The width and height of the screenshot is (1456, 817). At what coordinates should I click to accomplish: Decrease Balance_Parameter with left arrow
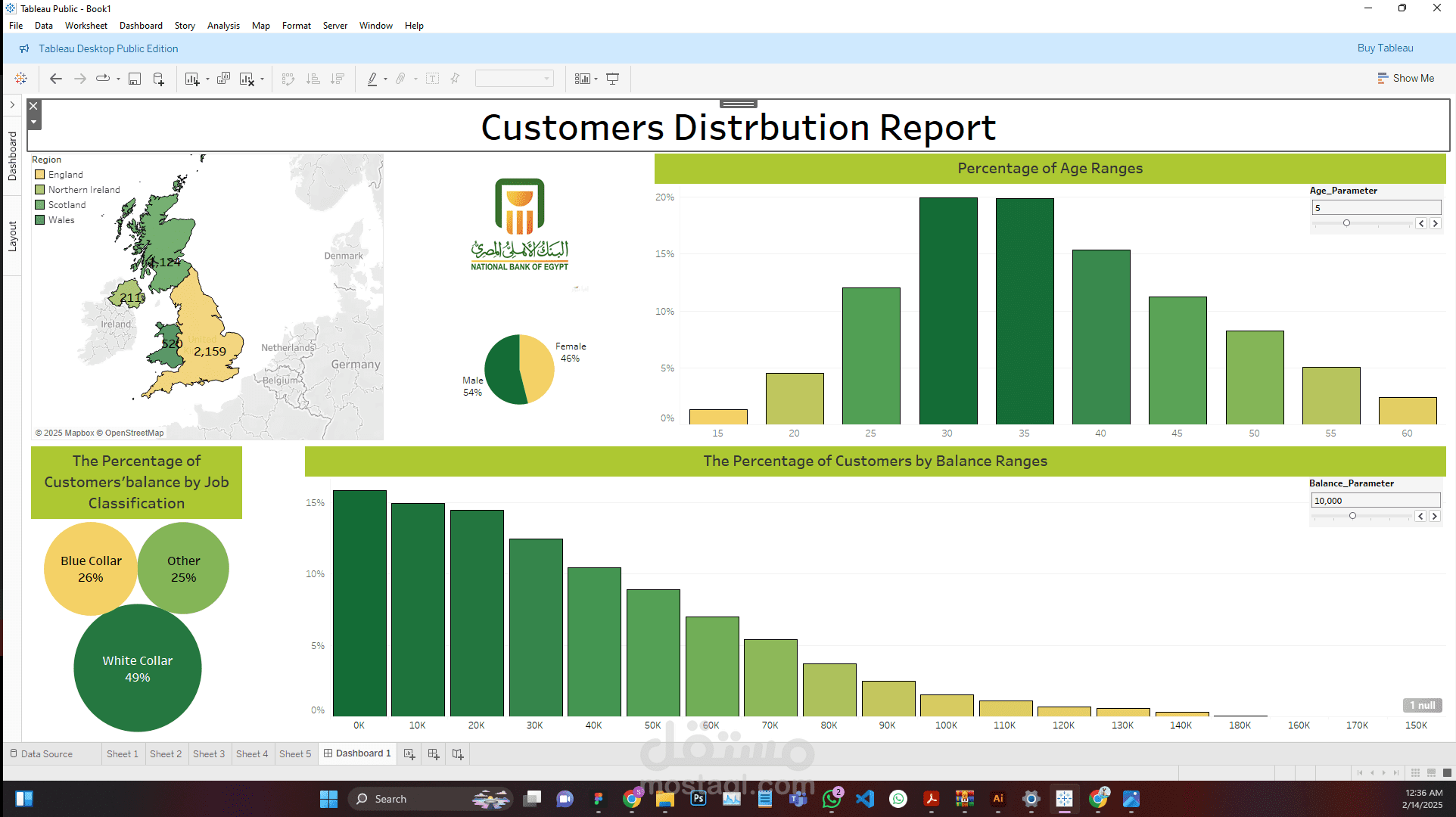point(1420,516)
